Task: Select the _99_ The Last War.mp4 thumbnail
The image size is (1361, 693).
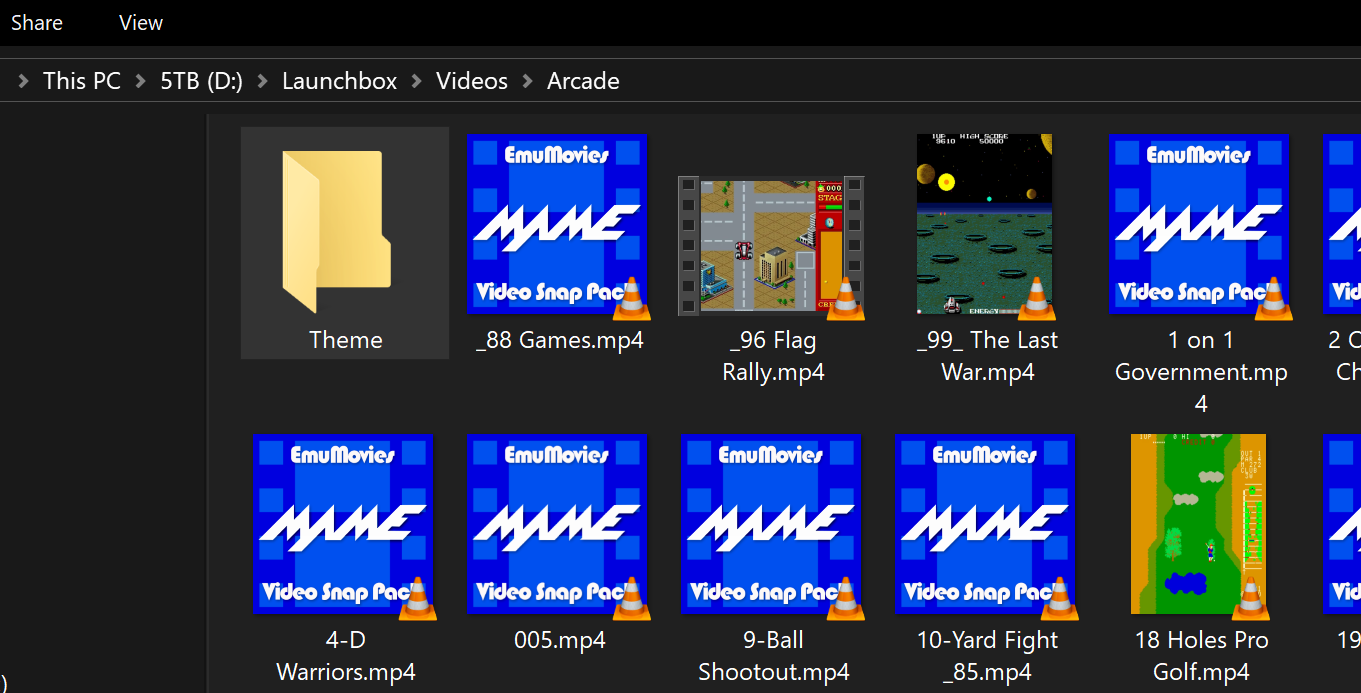Action: pyautogui.click(x=985, y=224)
